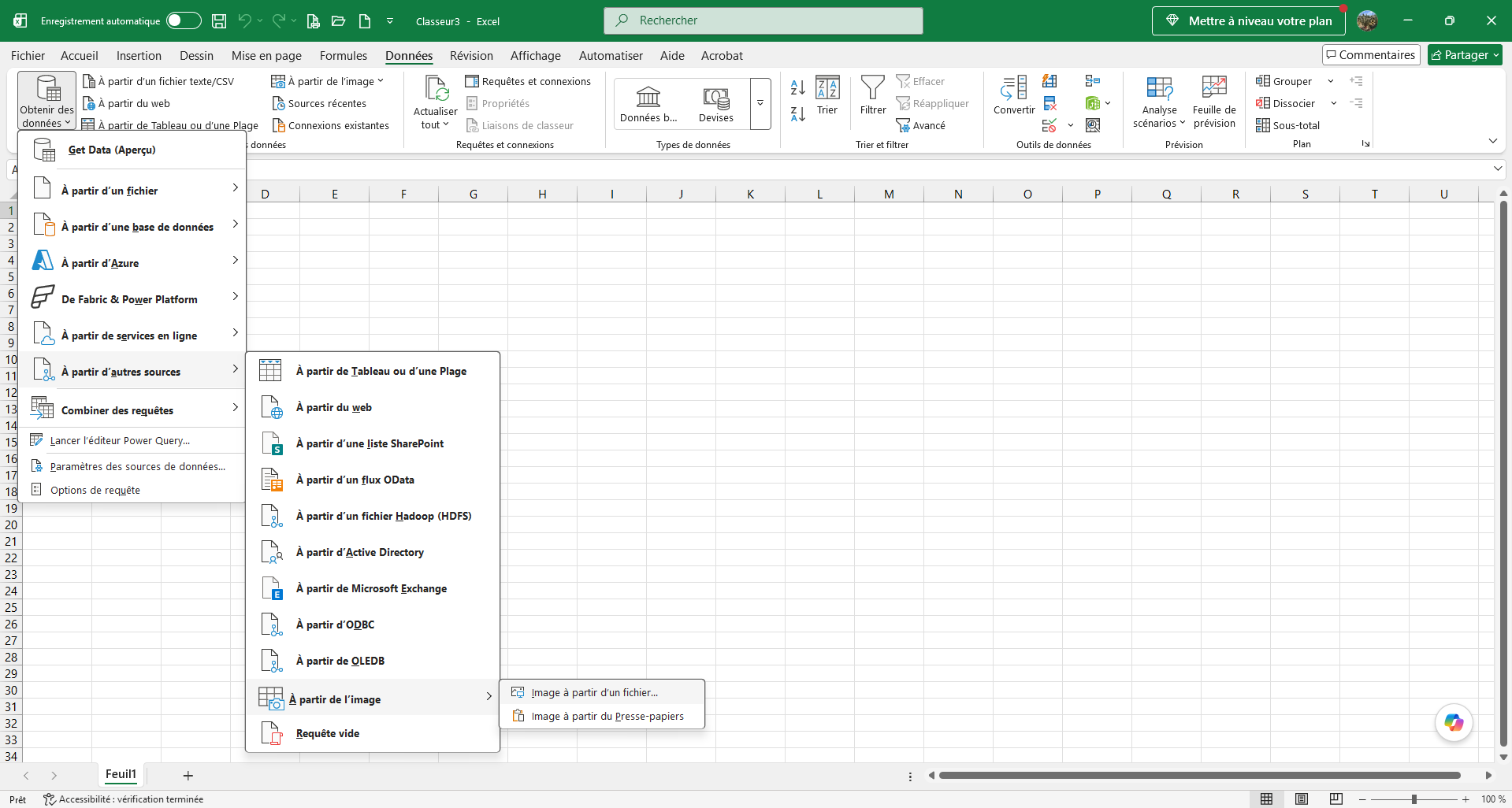Image resolution: width=1512 pixels, height=808 pixels.
Task: Click the Partager button
Action: (x=1465, y=55)
